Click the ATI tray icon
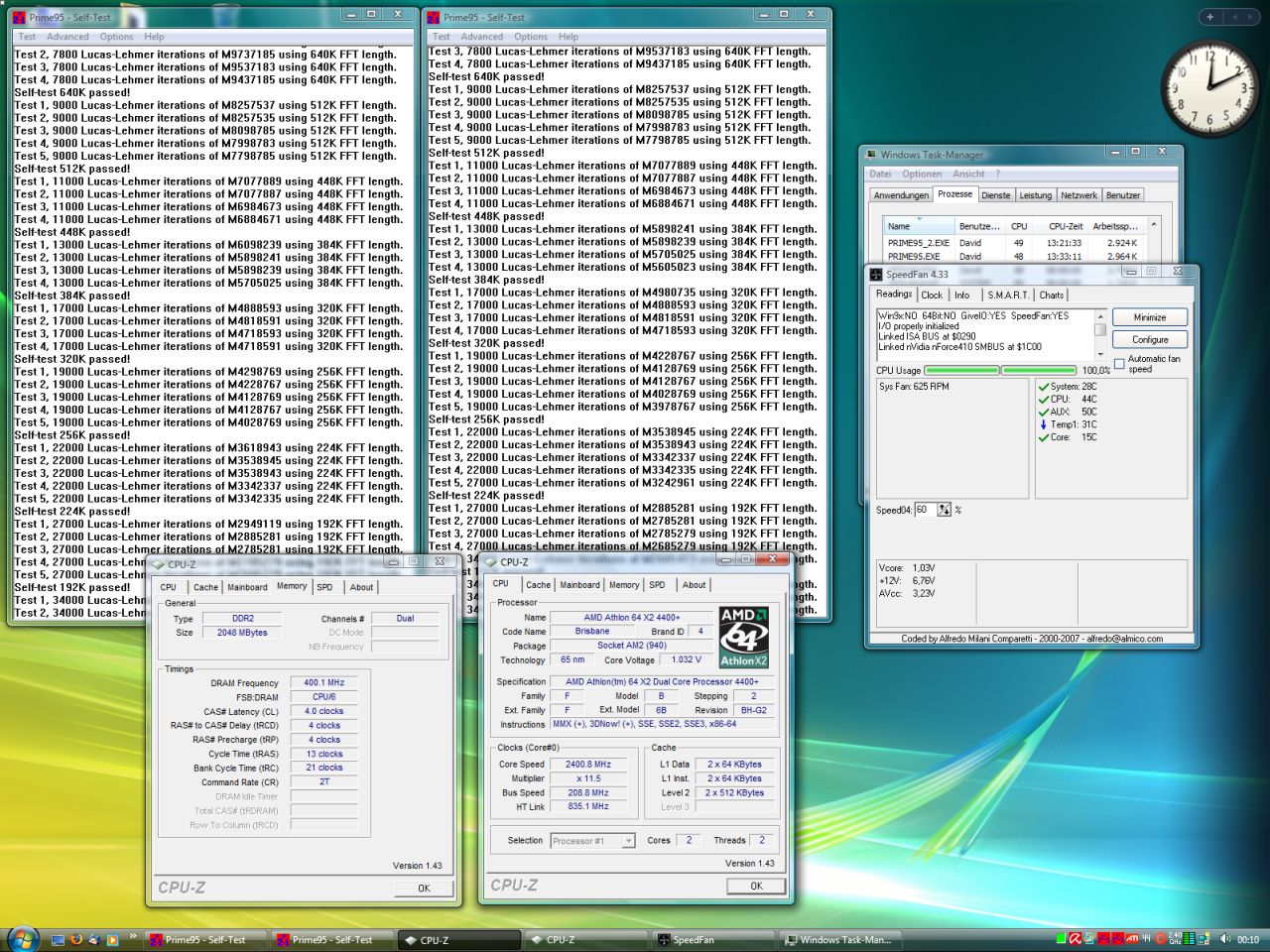The width and height of the screenshot is (1270, 952). click(1132, 939)
